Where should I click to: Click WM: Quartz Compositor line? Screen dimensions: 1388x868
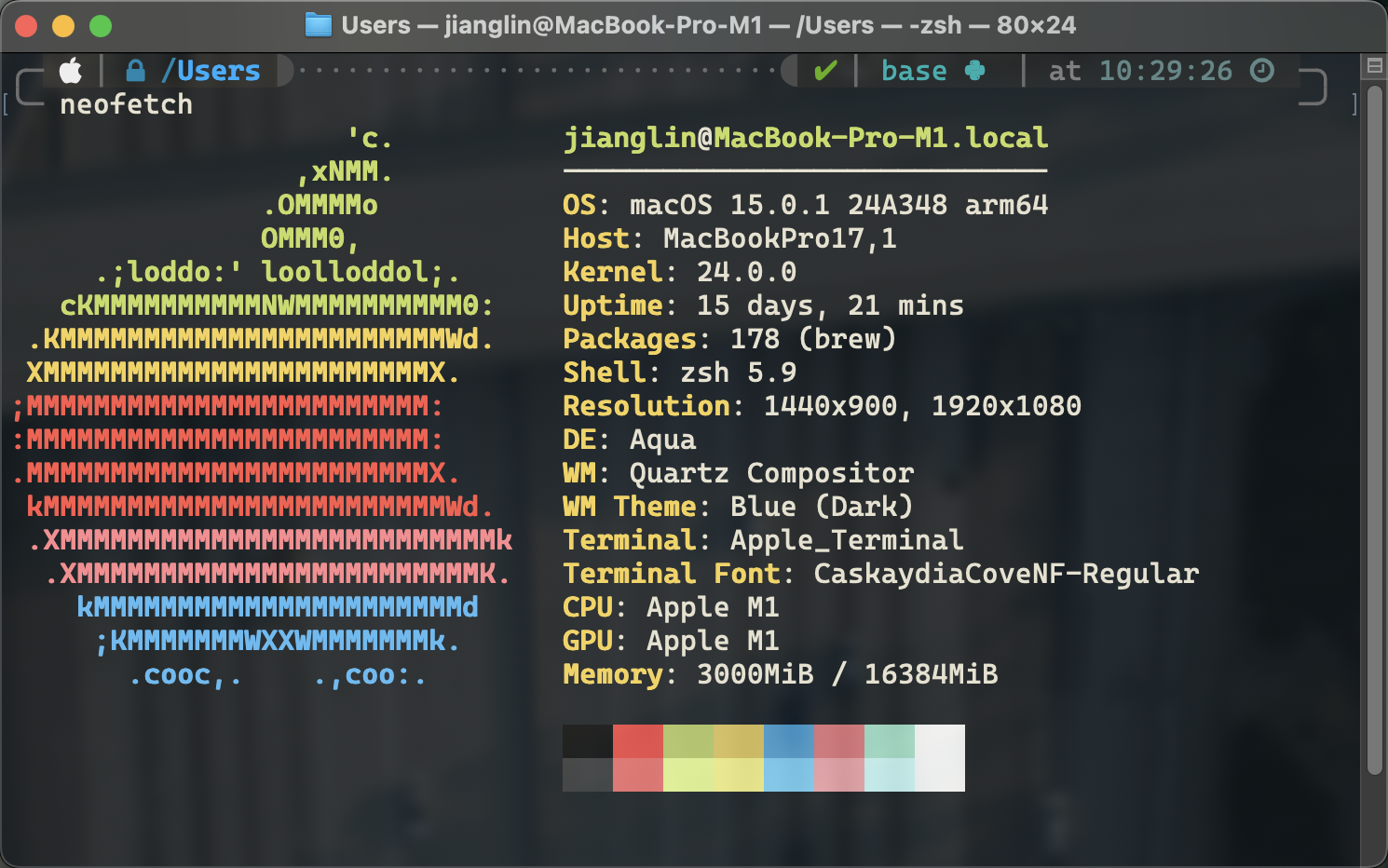[x=739, y=473]
